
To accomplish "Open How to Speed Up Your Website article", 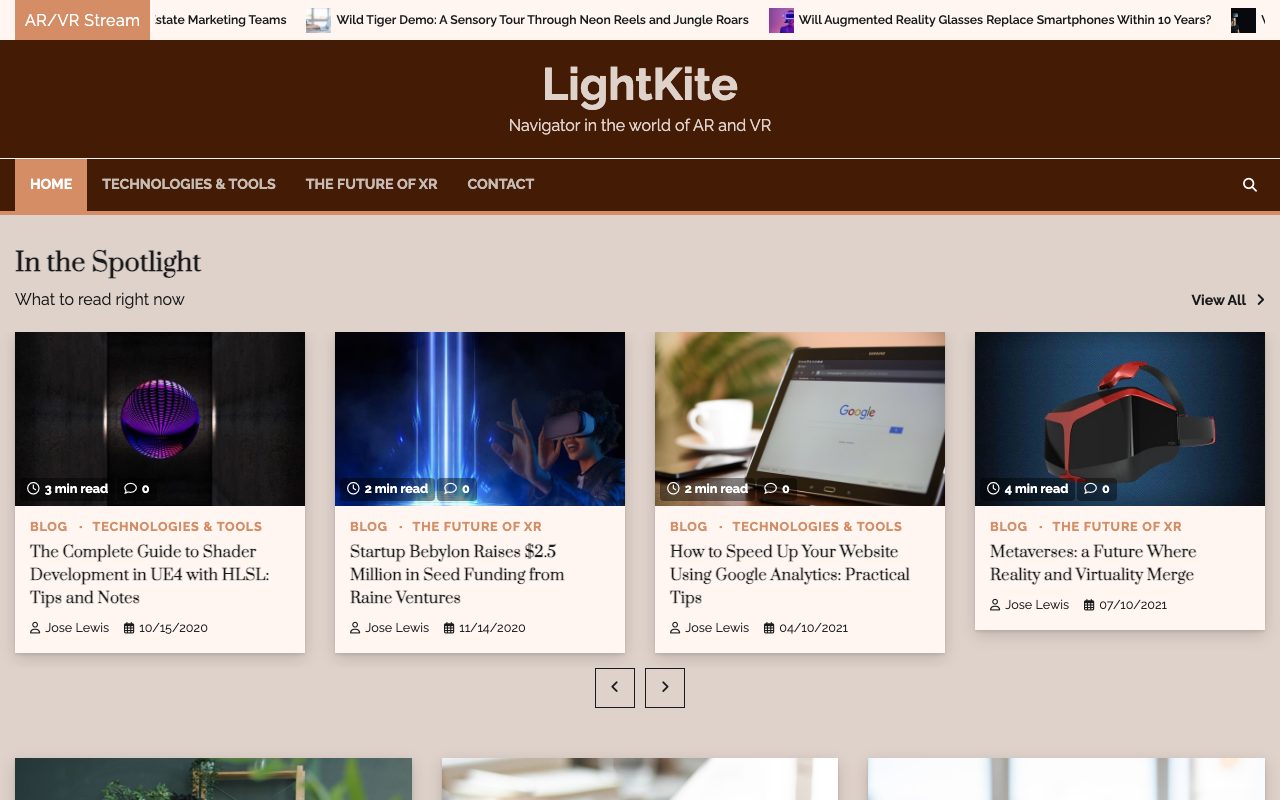I will click(790, 575).
